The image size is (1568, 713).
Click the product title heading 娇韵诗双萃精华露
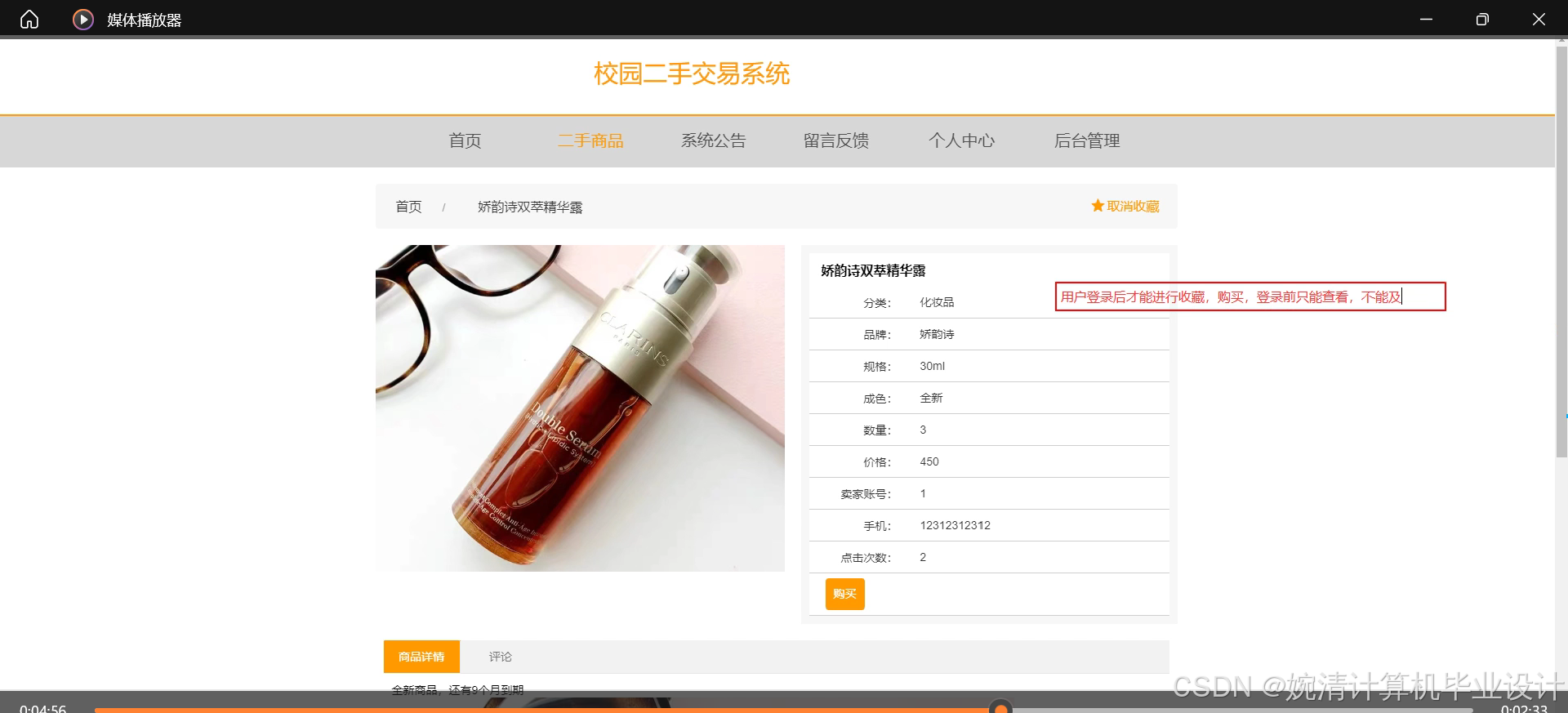tap(873, 270)
